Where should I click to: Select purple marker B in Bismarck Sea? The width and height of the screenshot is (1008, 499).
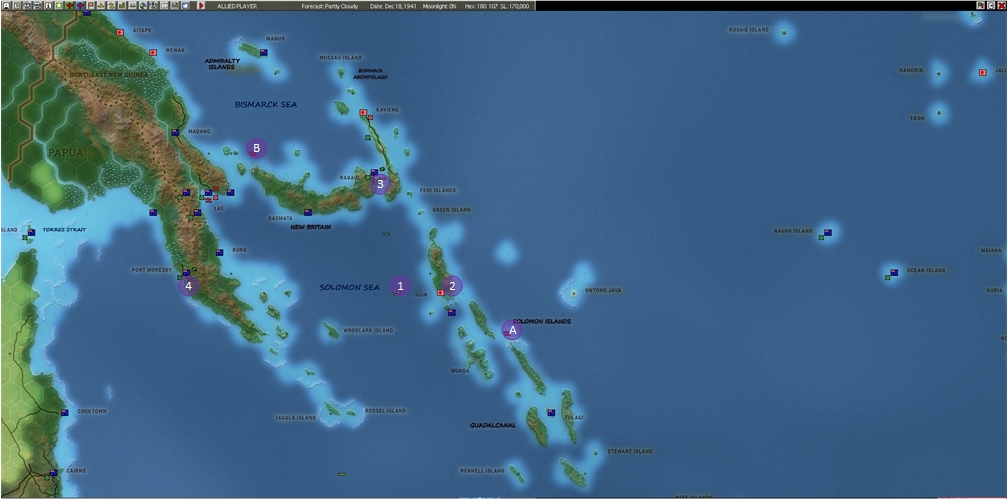click(256, 148)
